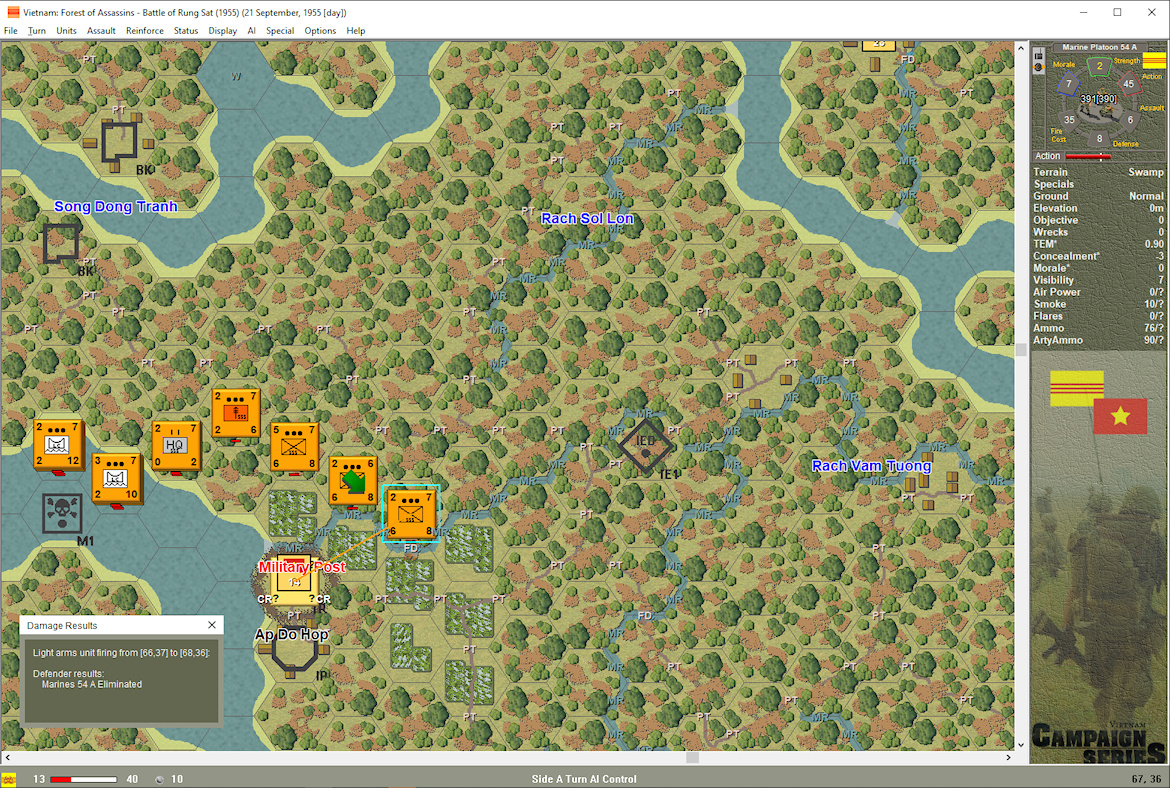Click the radio icon in the unit panel
The width and height of the screenshot is (1170, 788).
coord(1038,54)
